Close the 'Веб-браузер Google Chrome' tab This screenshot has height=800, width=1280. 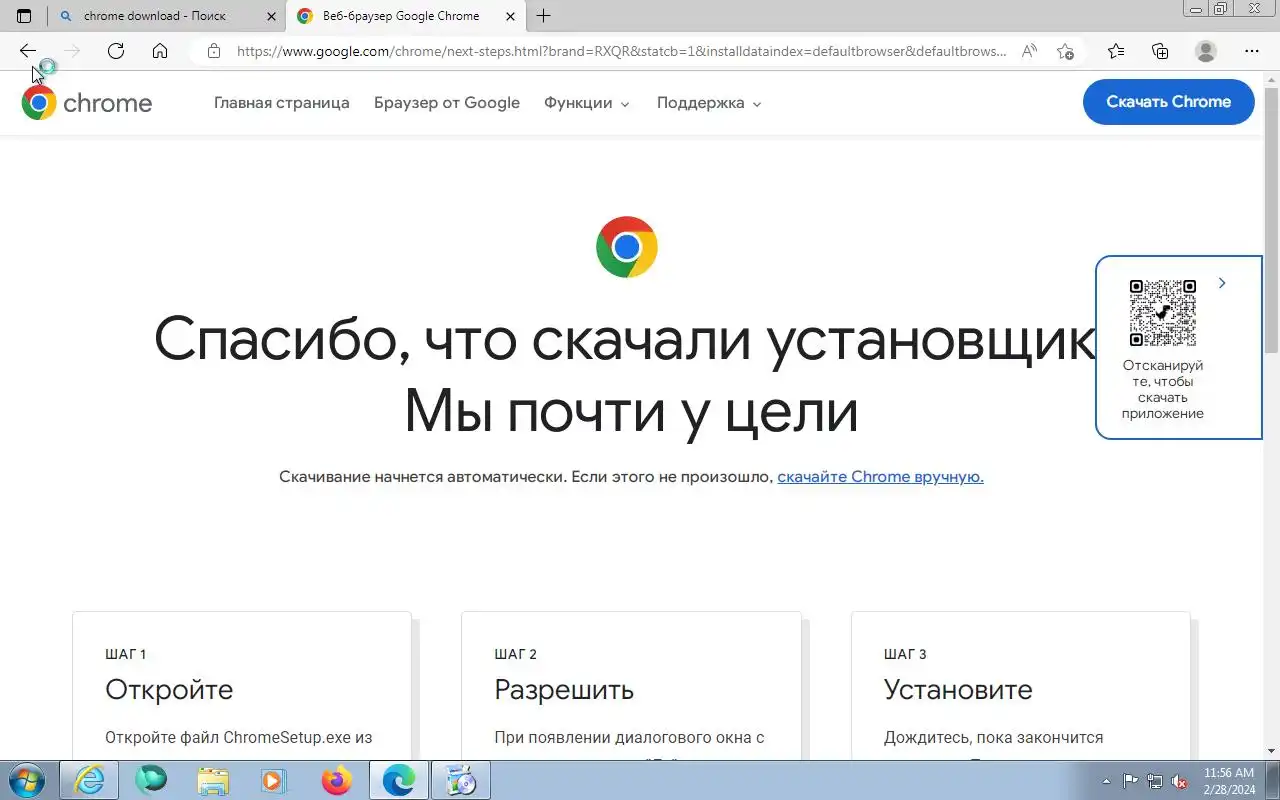pos(511,16)
